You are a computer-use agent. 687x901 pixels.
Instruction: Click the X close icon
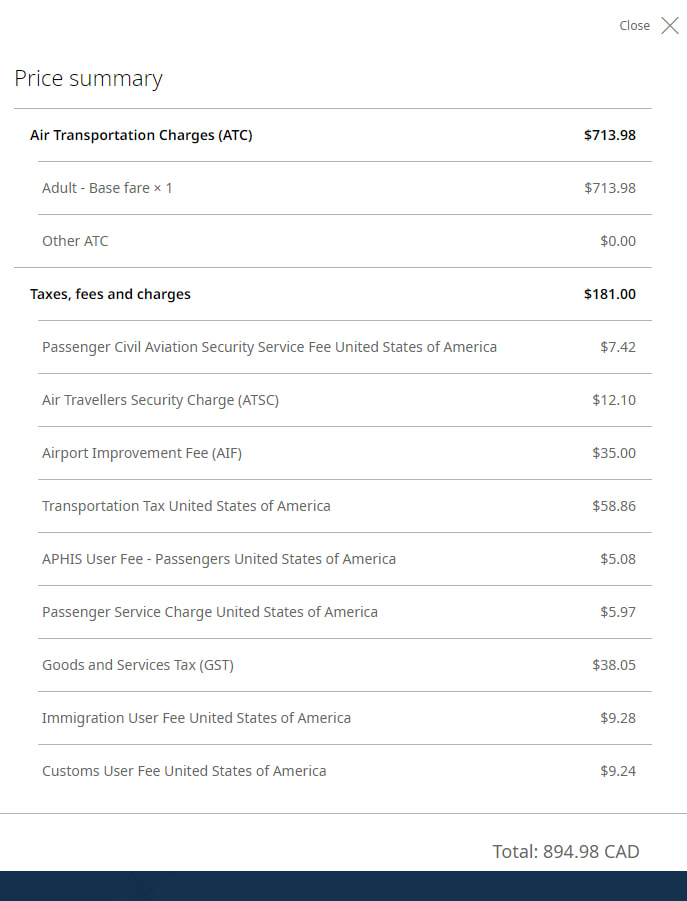(x=668, y=25)
